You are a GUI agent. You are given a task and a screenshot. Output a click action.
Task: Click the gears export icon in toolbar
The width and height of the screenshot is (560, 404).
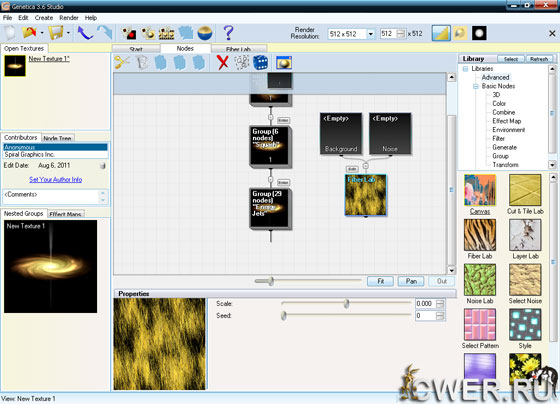pos(148,33)
